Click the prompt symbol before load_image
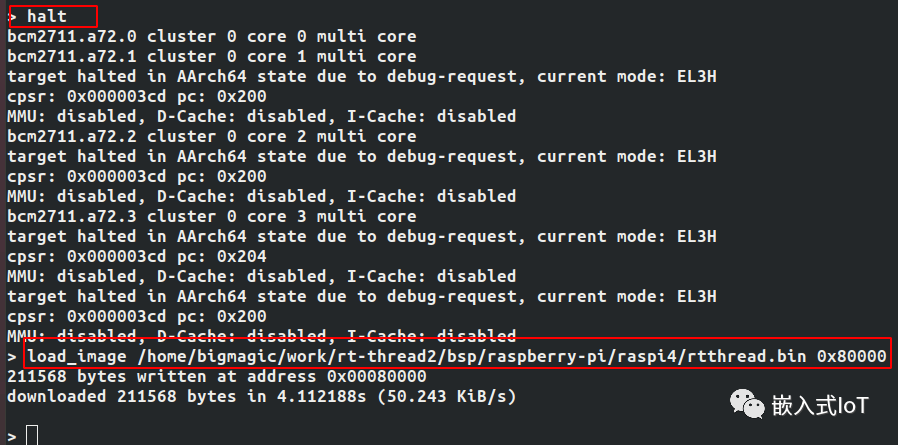This screenshot has width=898, height=445. click(12, 357)
